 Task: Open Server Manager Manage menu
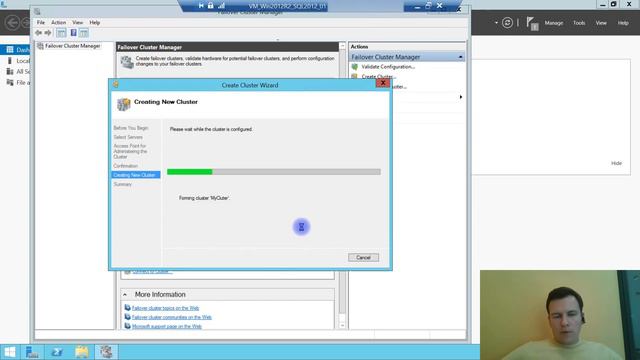point(553,23)
